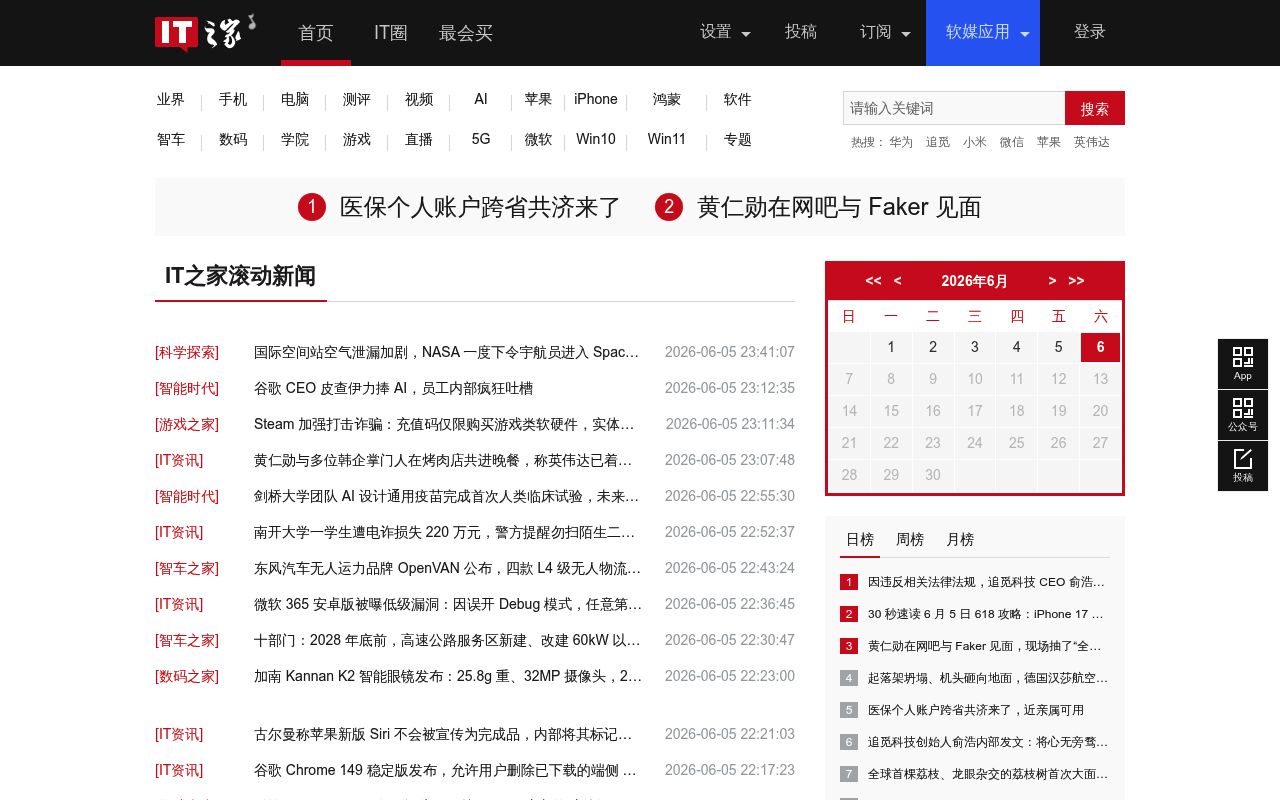
Task: Click the [游戏之家] category tag
Action: [x=187, y=424]
